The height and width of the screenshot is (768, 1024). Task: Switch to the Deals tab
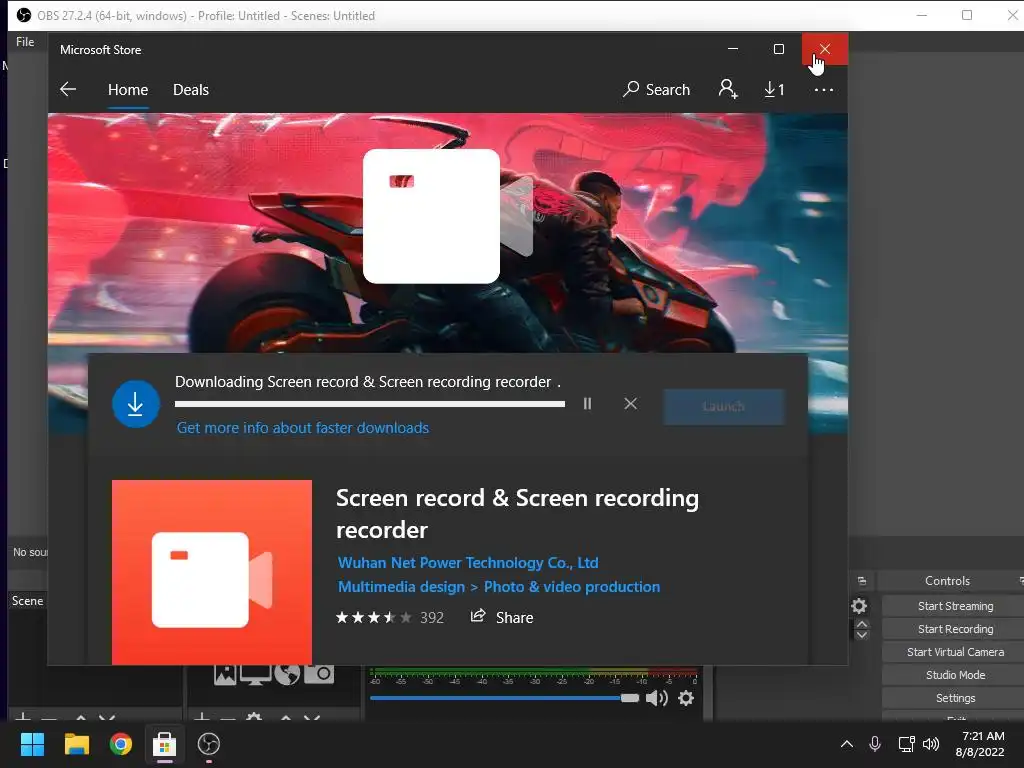point(191,89)
